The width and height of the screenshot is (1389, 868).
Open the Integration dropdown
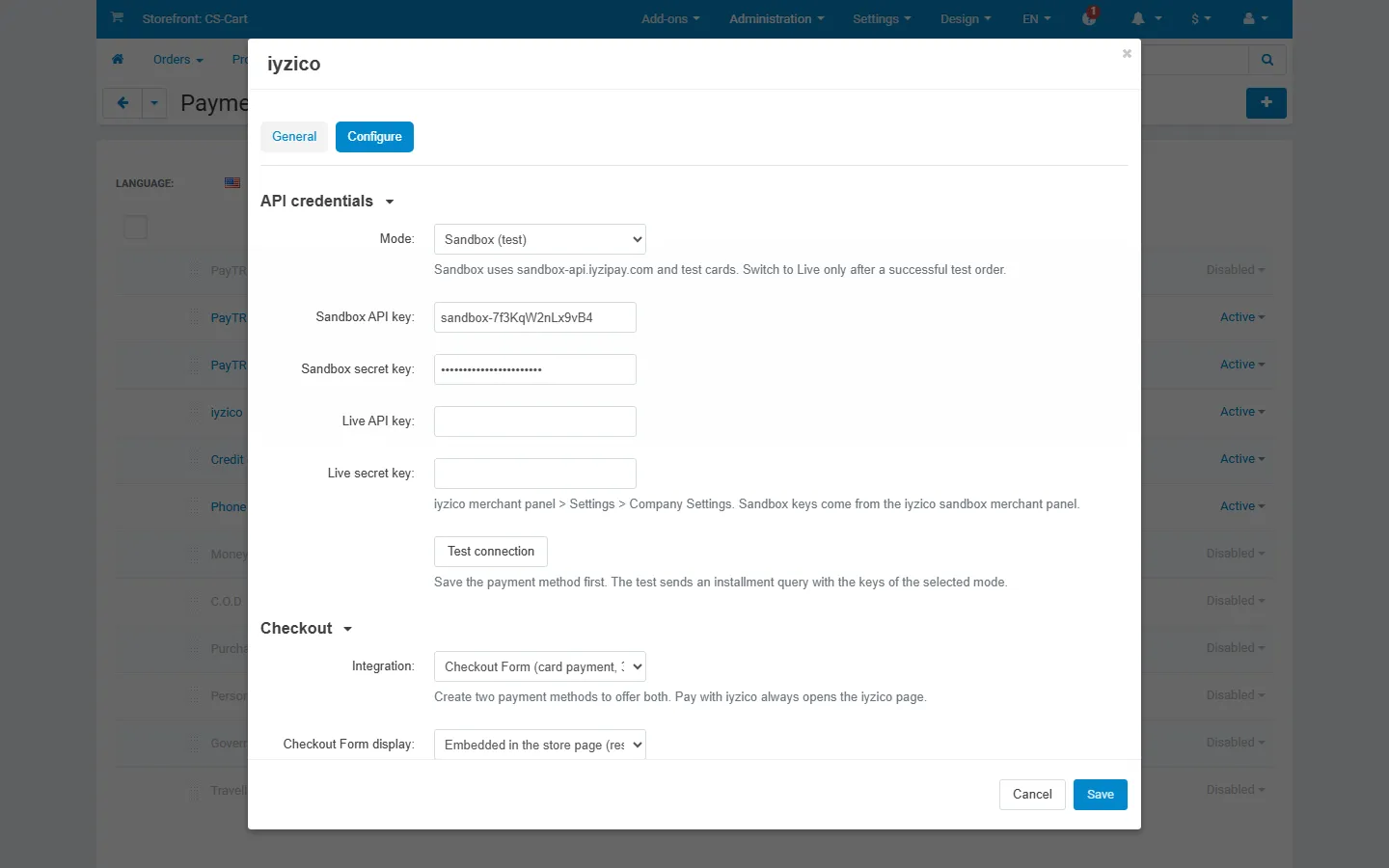[540, 666]
